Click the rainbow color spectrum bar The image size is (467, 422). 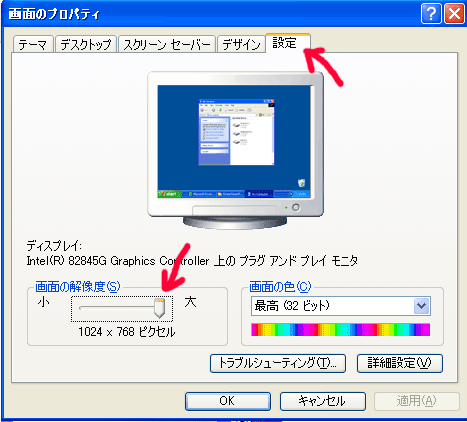point(341,329)
